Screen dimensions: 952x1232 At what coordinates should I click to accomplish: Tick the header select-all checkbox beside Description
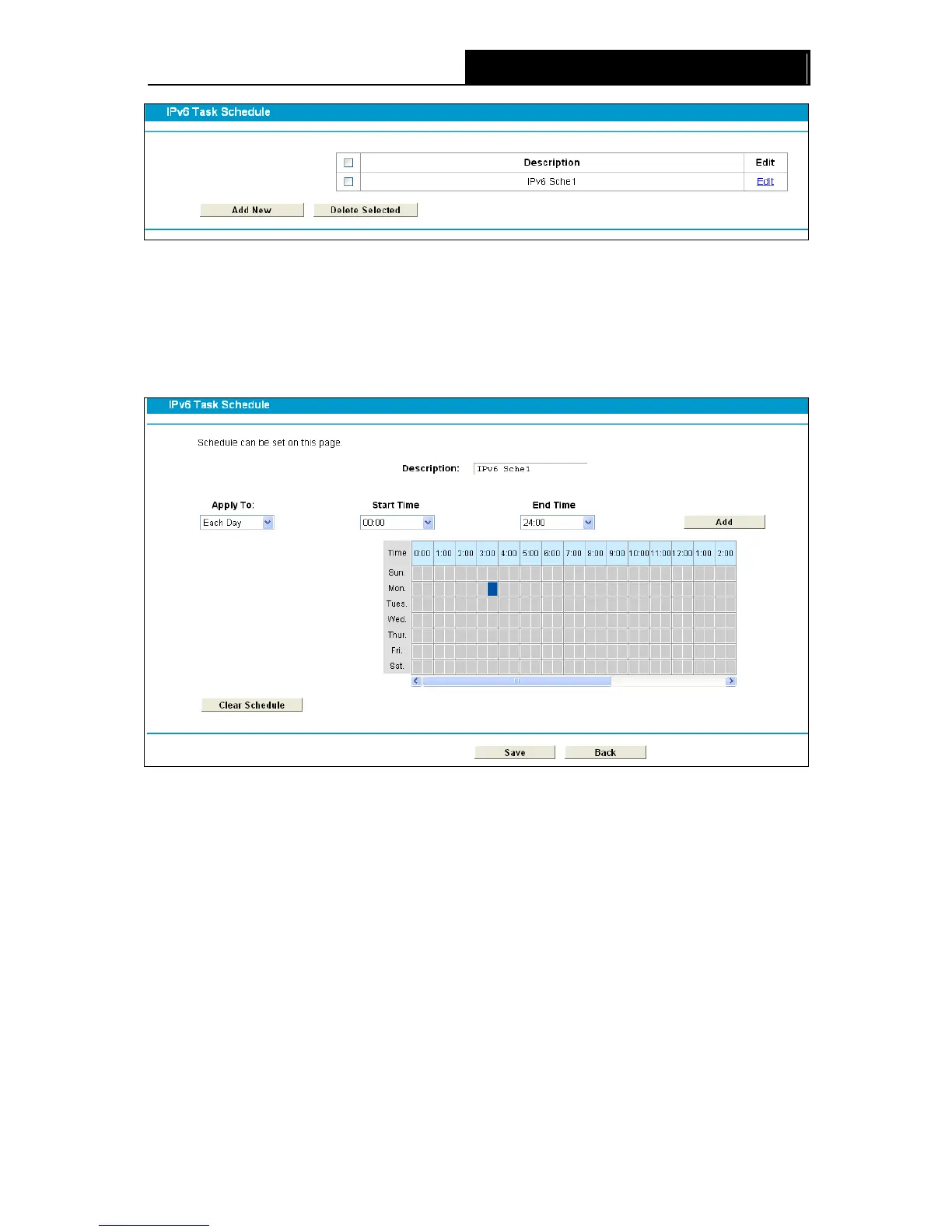(x=348, y=163)
